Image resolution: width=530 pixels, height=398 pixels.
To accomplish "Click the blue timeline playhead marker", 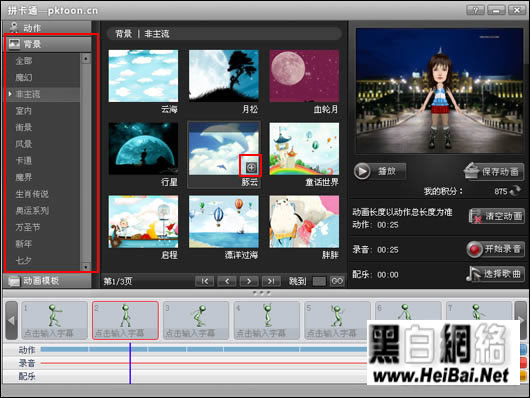I will [x=130, y=363].
